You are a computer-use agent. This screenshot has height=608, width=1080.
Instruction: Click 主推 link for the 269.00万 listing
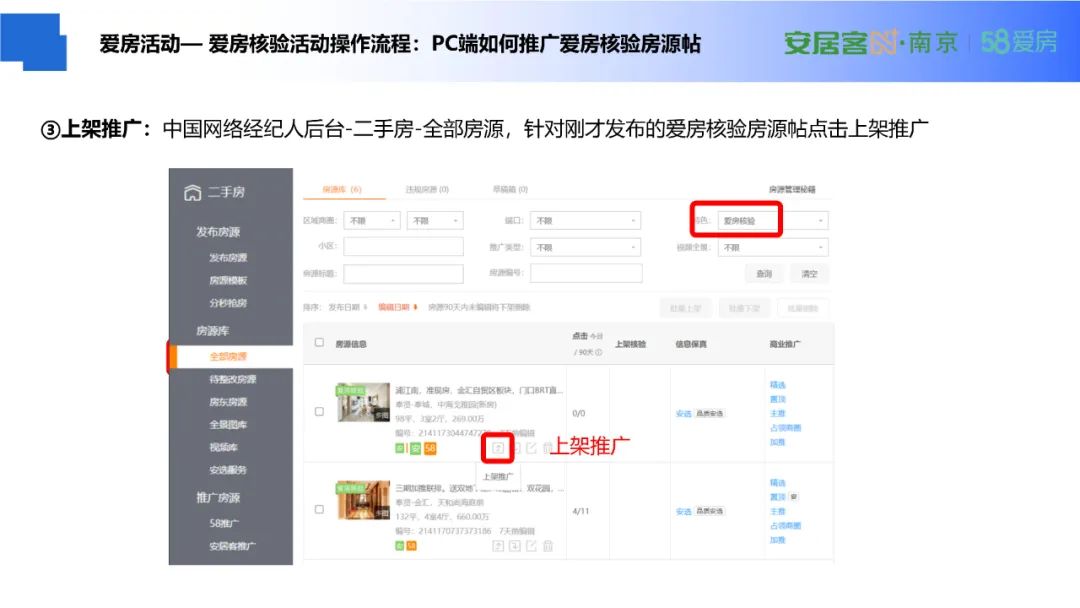coord(778,414)
